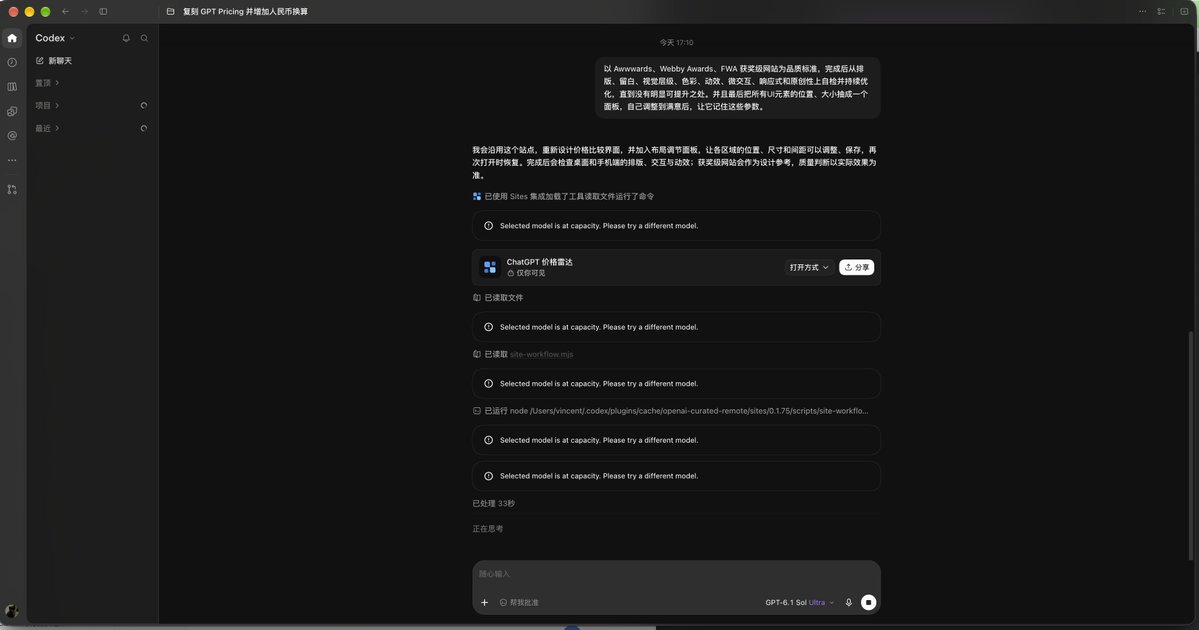Open the at-sign icon in left rail

pyautogui.click(x=12, y=135)
